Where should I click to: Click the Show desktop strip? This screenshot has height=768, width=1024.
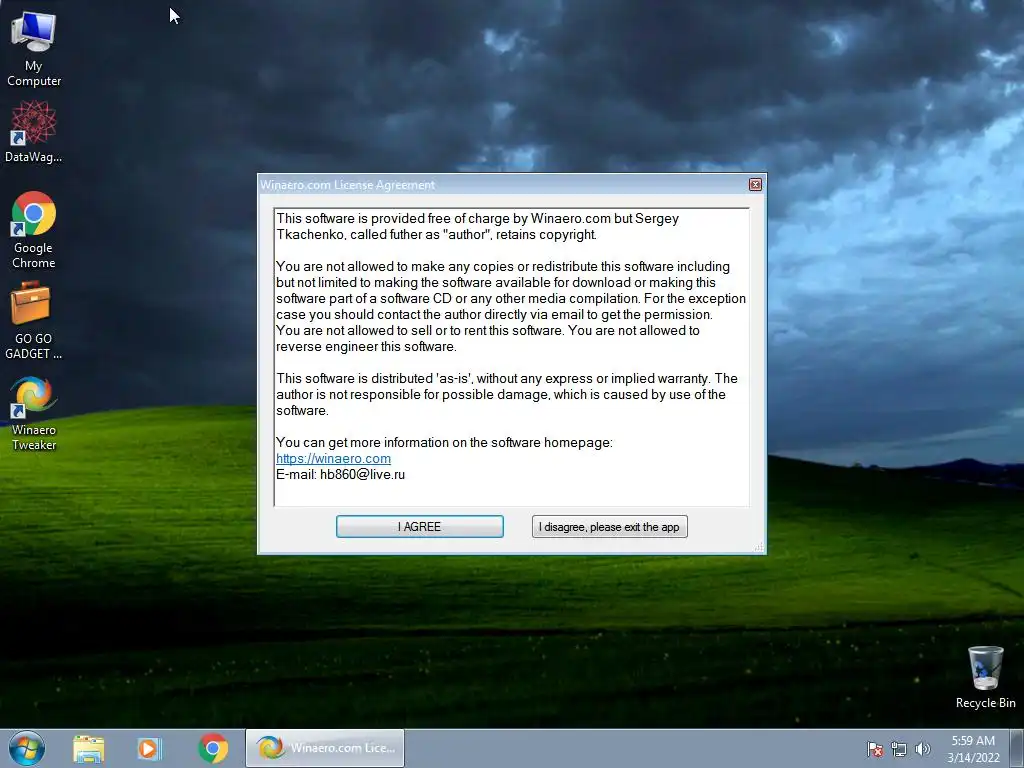coord(1017,748)
